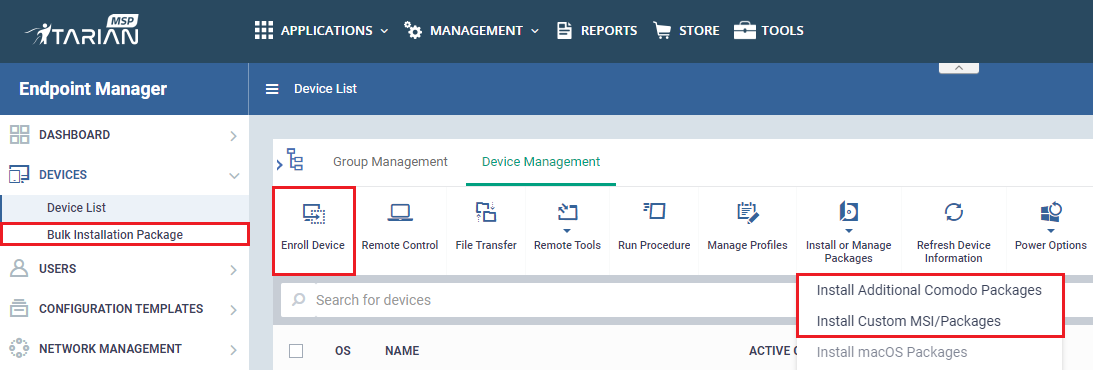Viewport: 1093px width, 370px height.
Task: Click the DEVICES sidebar label
Action: click(63, 175)
